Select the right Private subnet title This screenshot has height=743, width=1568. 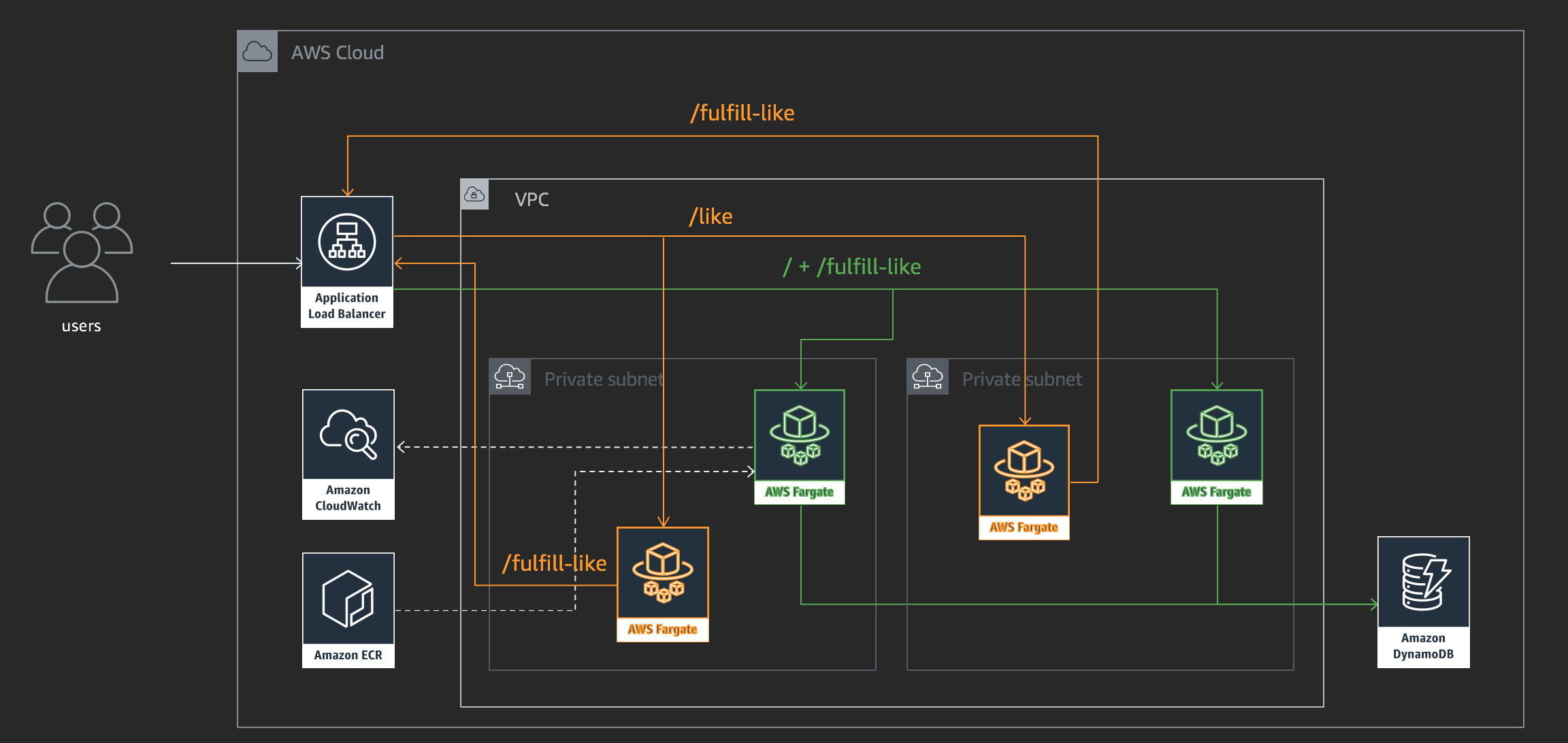(x=1022, y=379)
